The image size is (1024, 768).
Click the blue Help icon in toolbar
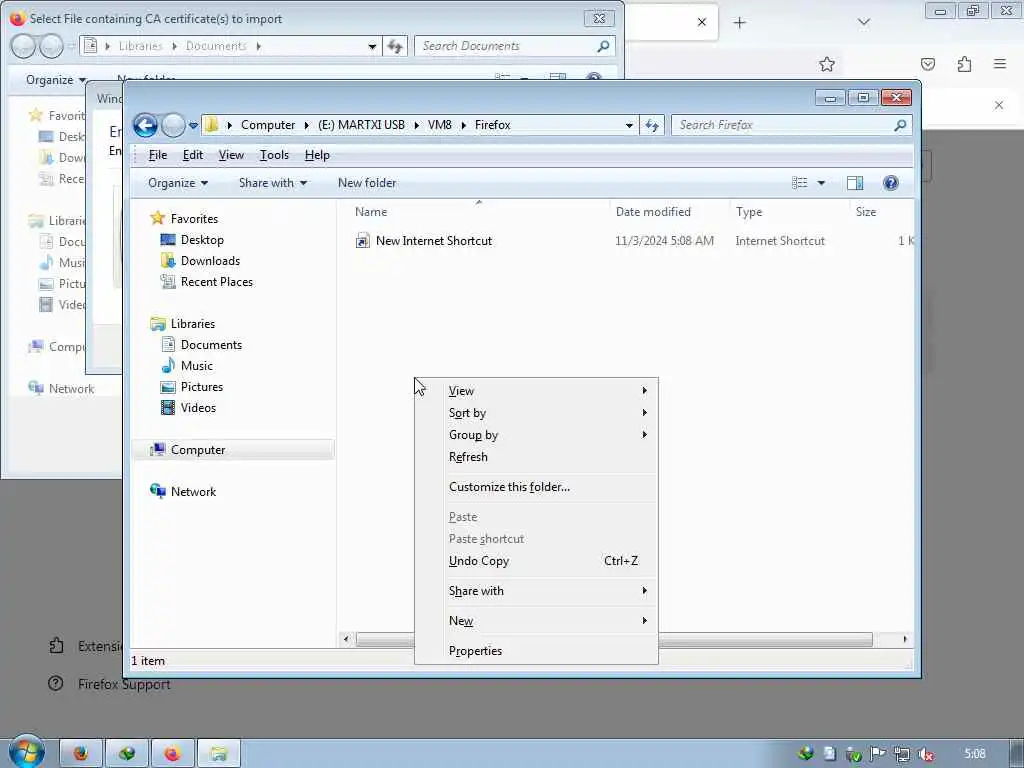(x=890, y=183)
